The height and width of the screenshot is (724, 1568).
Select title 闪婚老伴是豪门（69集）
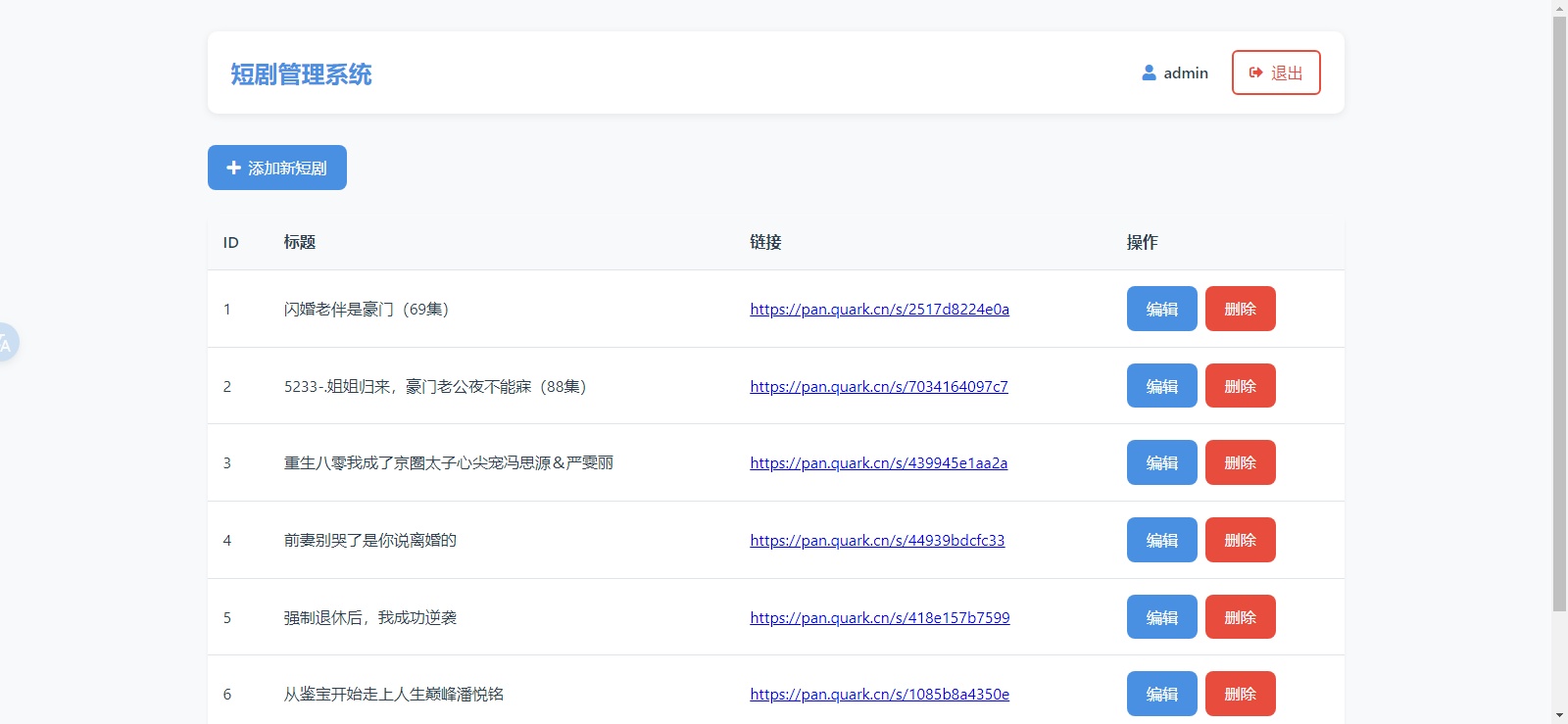367,310
